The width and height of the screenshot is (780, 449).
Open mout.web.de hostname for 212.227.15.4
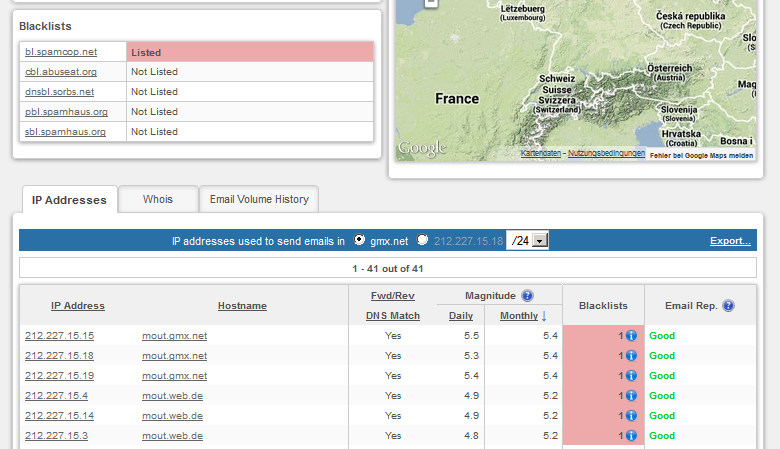172,395
